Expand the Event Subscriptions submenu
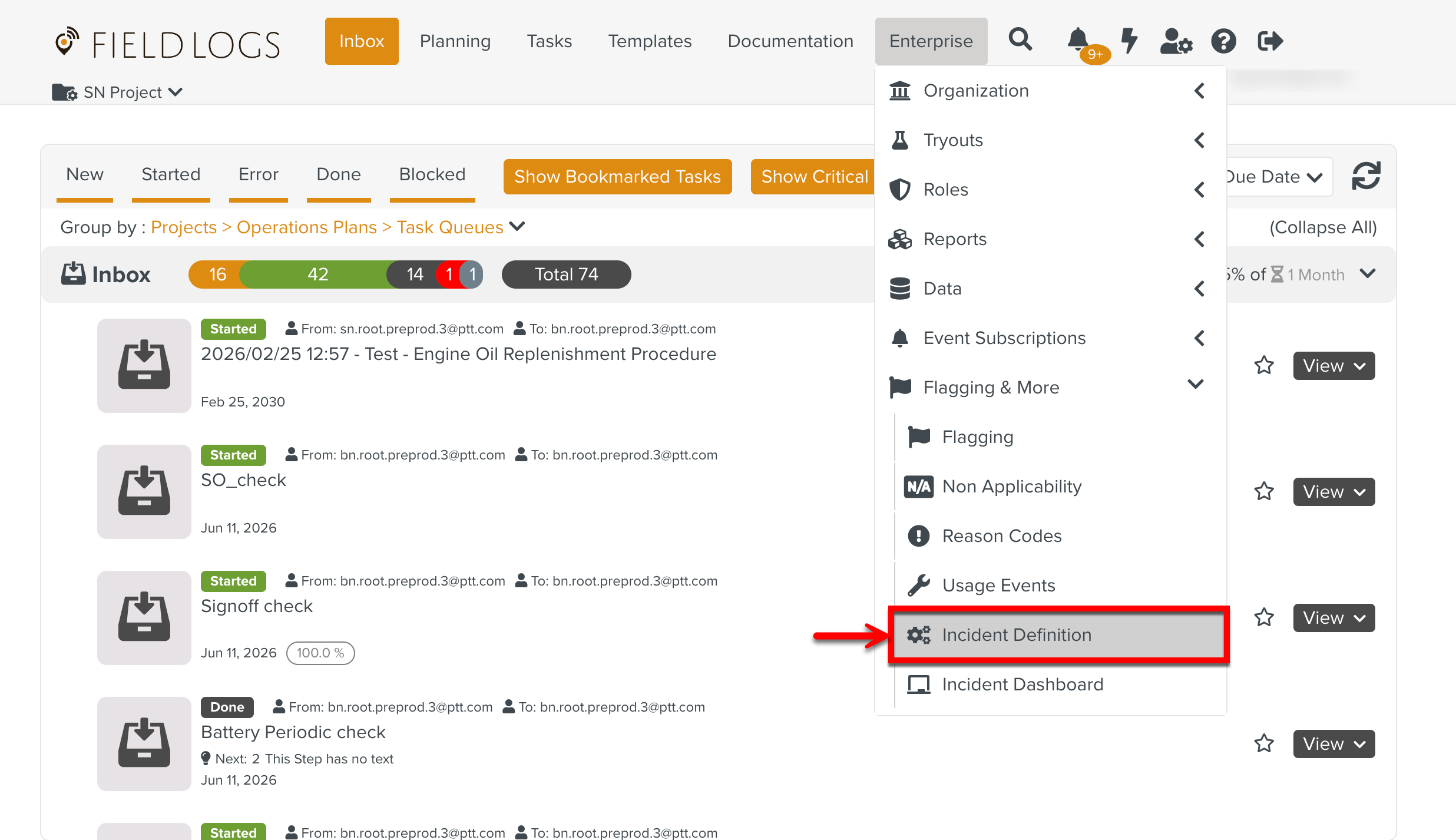Image resolution: width=1456 pixels, height=840 pixels. (x=1051, y=338)
